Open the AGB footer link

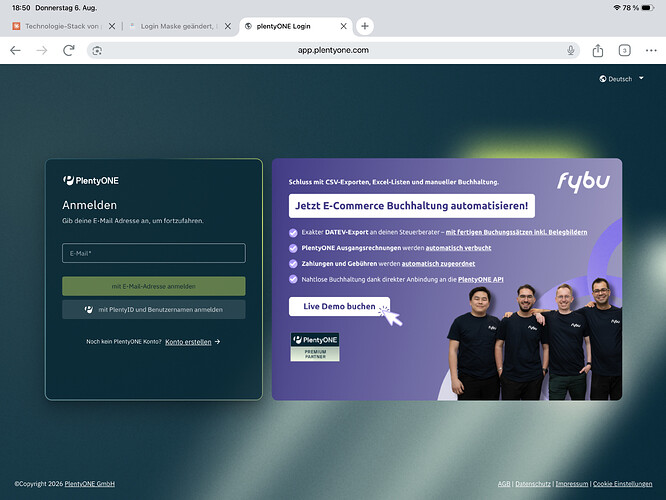coord(504,484)
